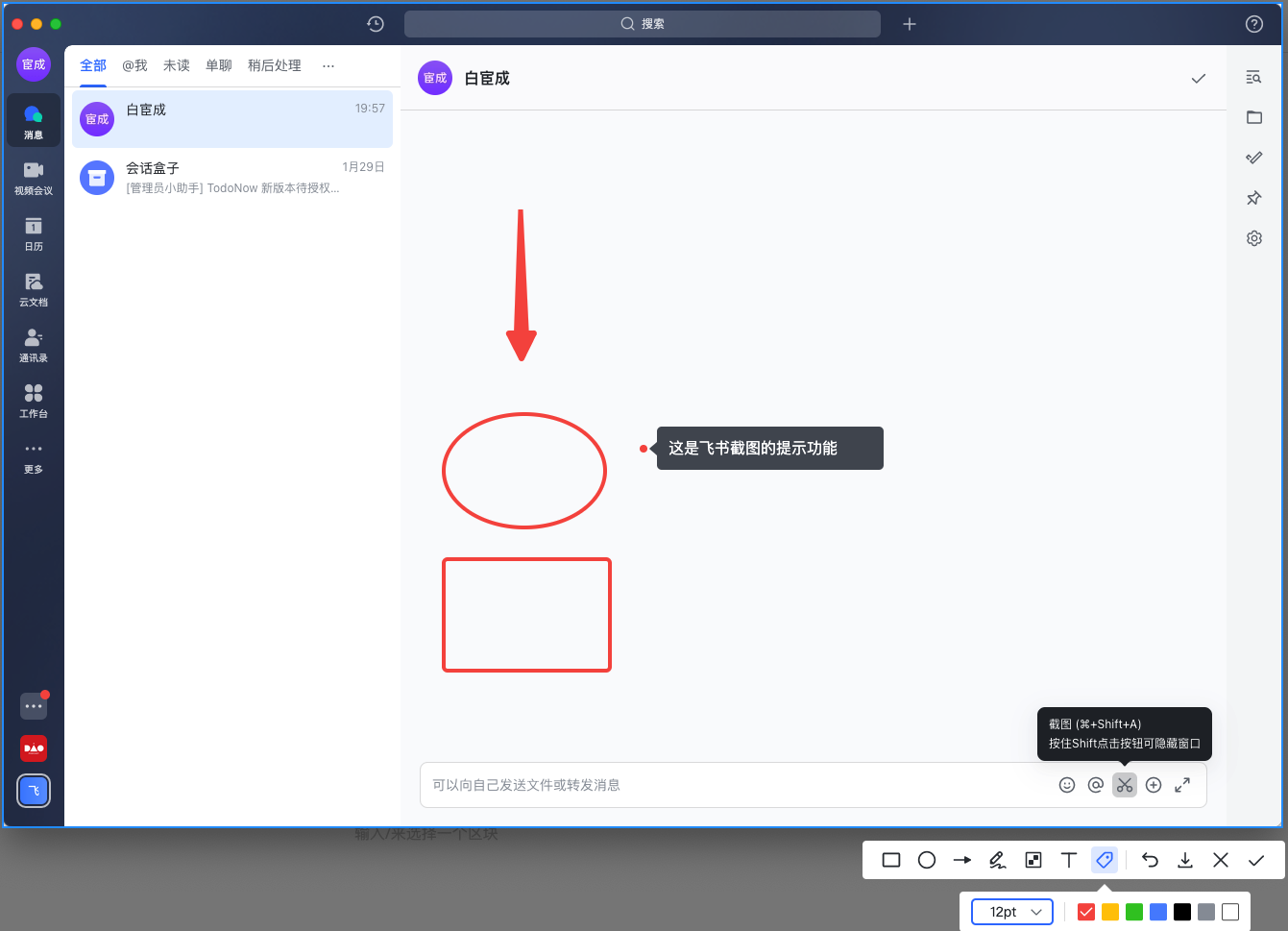
Task: Select the rectangle annotation tool
Action: click(891, 860)
